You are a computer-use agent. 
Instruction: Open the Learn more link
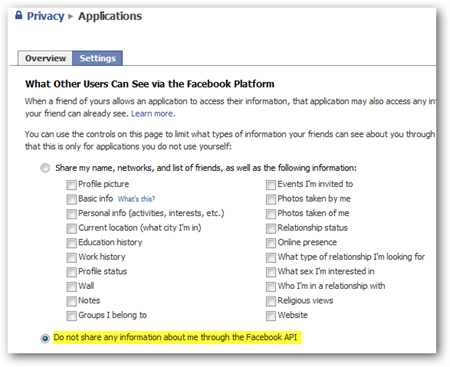[152, 114]
